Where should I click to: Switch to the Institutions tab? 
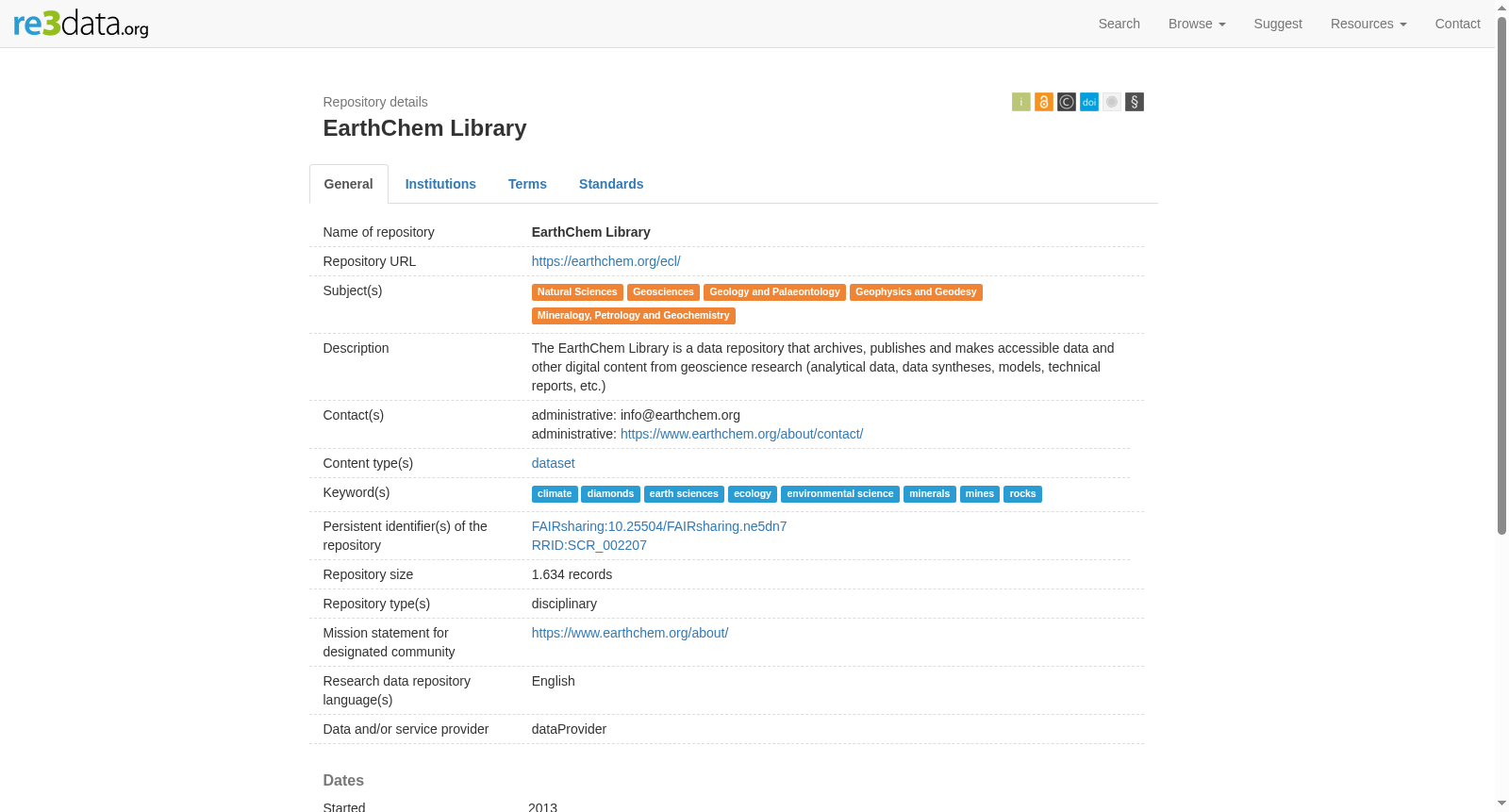pos(440,184)
